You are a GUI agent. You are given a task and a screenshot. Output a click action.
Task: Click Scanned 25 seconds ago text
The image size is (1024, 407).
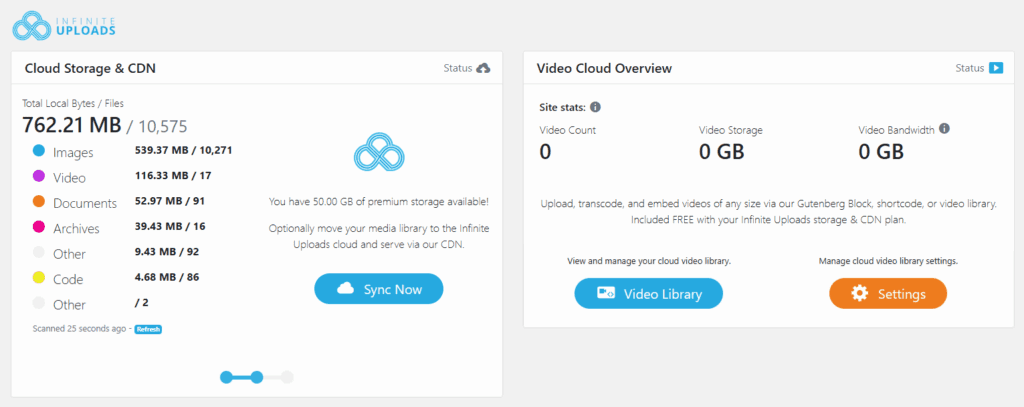click(79, 329)
